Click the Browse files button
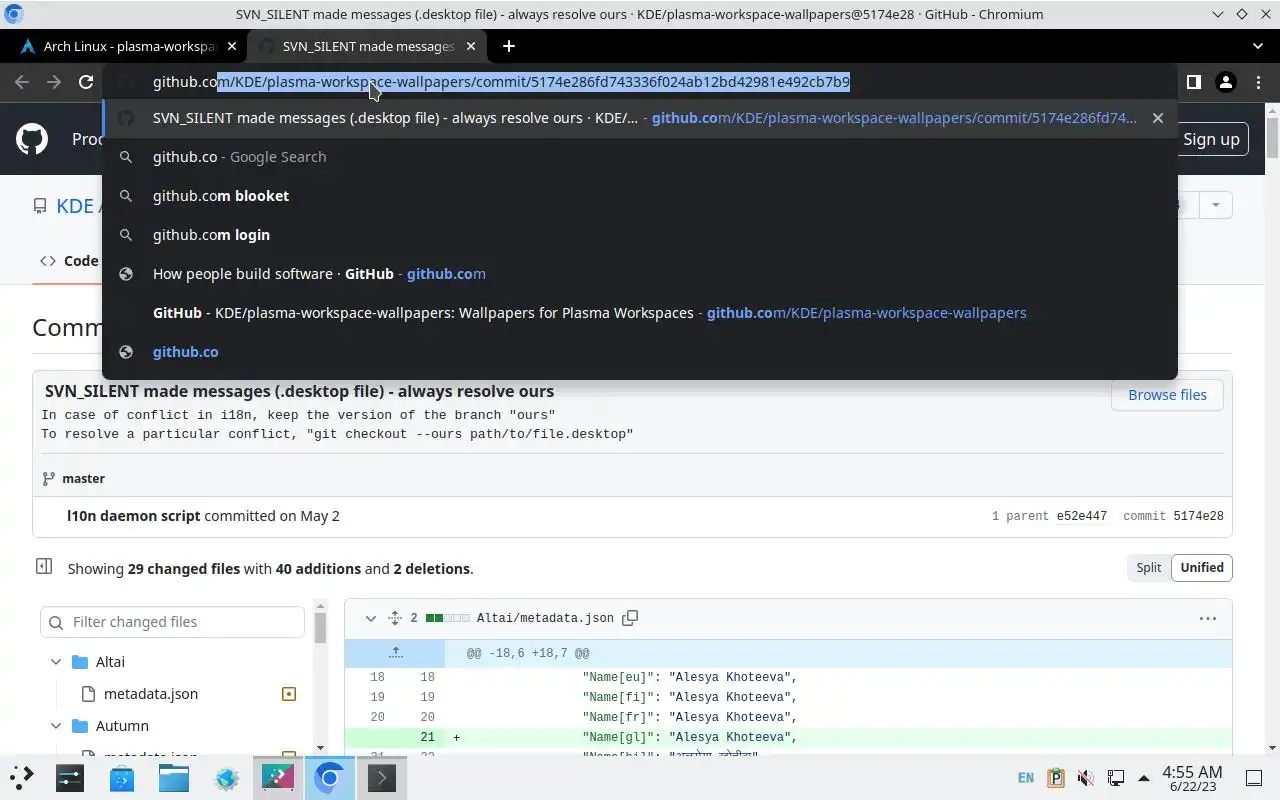Screen dimensions: 1280x800 pos(1167,395)
